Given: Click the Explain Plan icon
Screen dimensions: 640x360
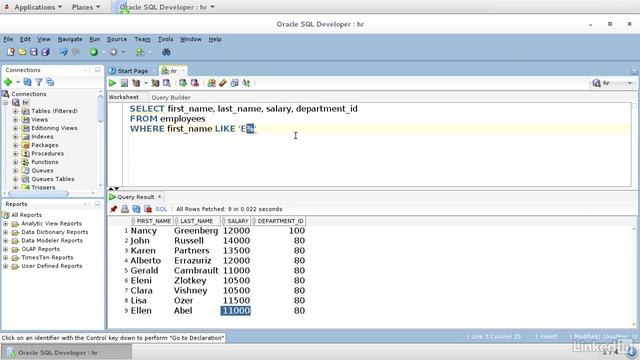Looking at the screenshot, I should [x=136, y=83].
